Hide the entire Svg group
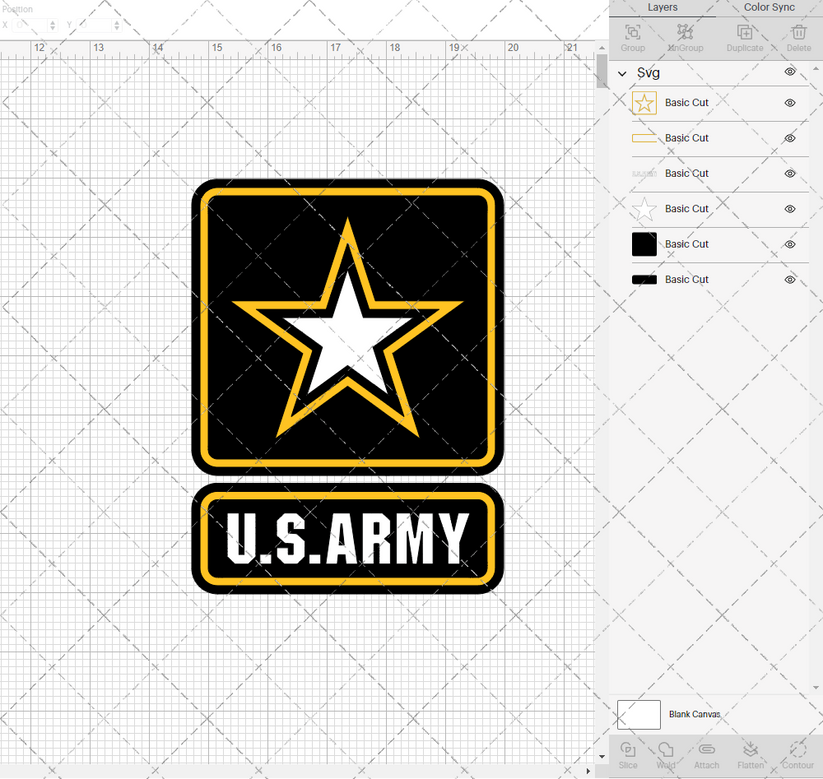Screen dimensions: 823x779 [790, 72]
